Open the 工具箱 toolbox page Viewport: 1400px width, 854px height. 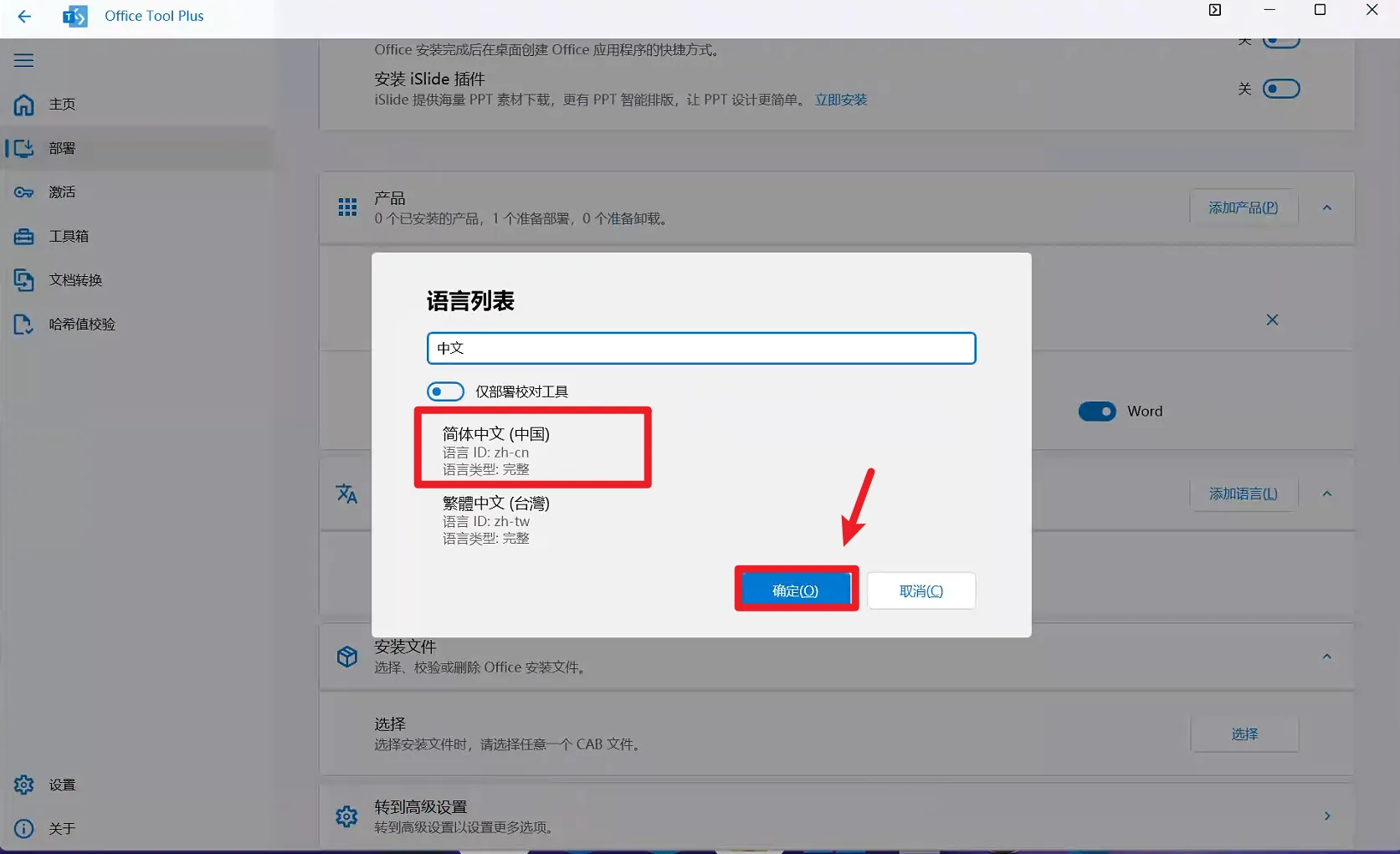[x=137, y=236]
